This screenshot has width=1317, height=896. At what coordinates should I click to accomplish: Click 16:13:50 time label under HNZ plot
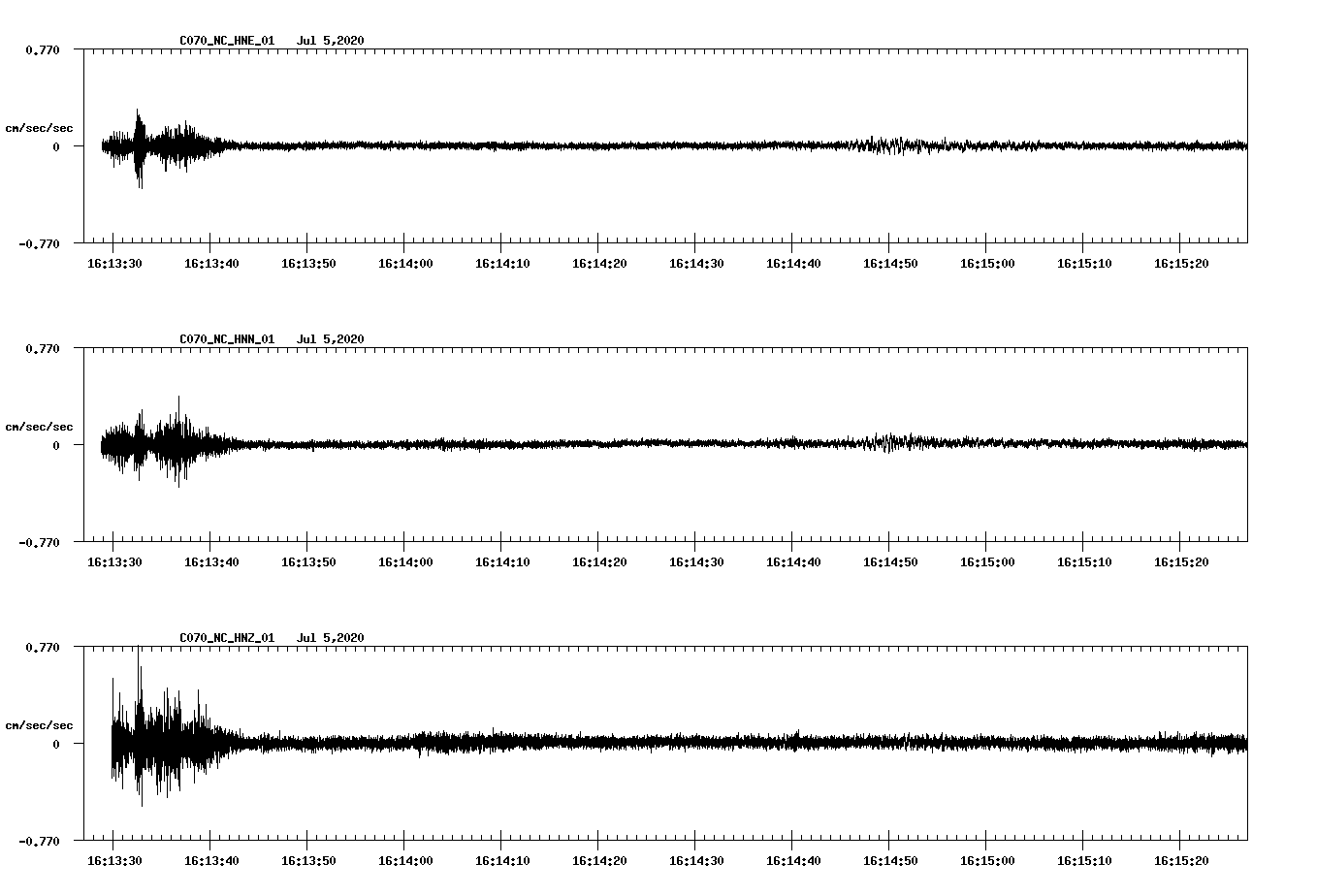tap(308, 860)
